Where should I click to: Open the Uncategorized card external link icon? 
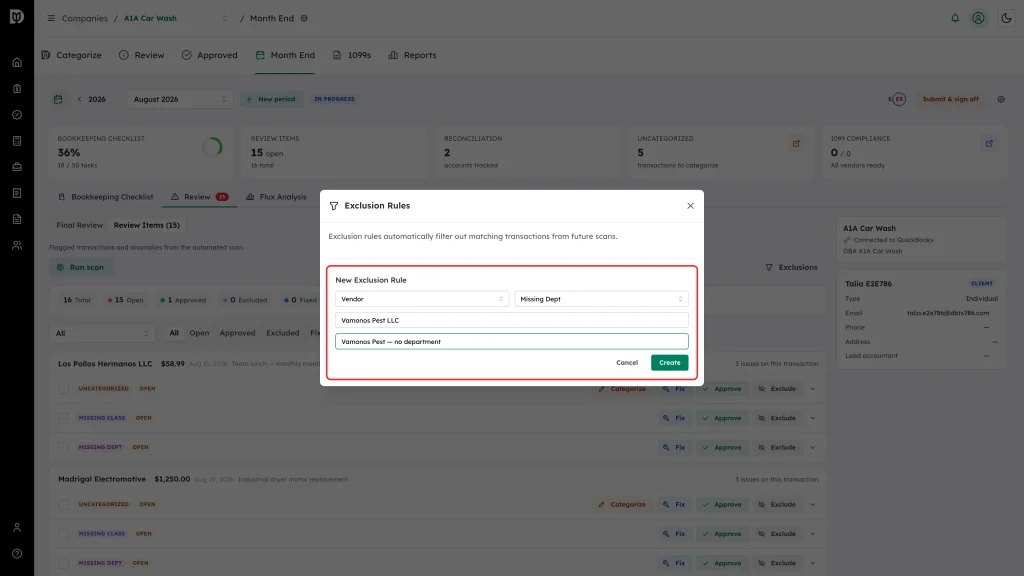(796, 144)
